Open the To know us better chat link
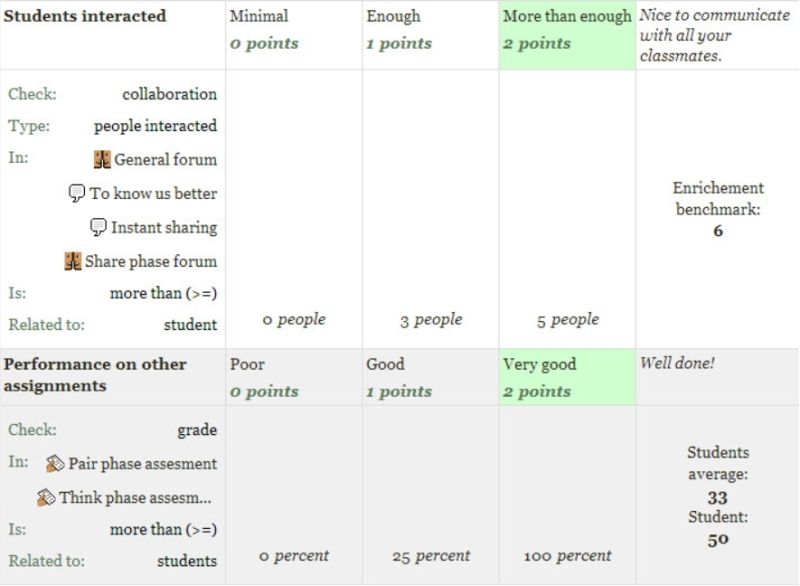Image resolution: width=800 pixels, height=586 pixels. click(153, 193)
